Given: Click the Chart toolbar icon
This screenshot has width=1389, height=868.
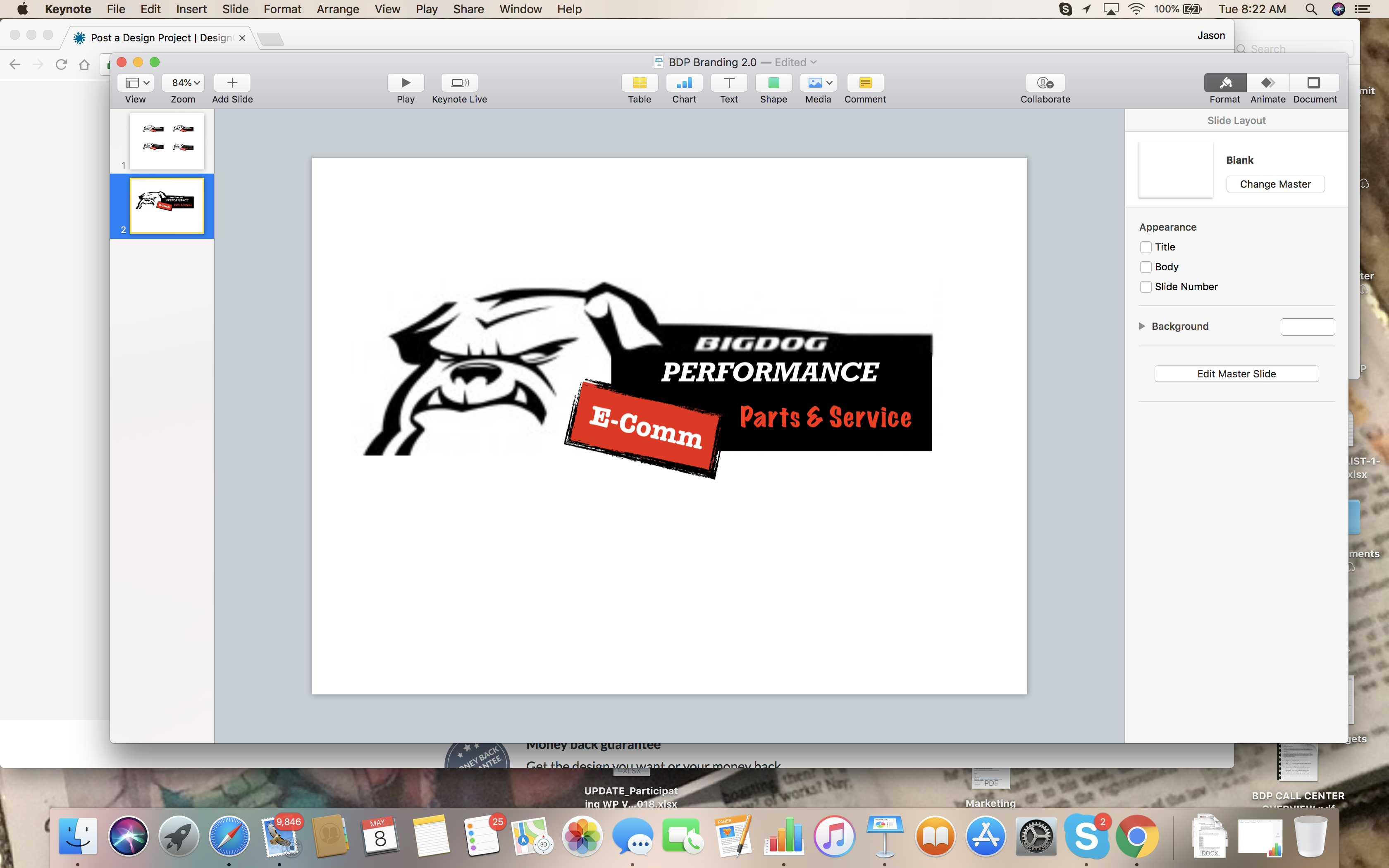Looking at the screenshot, I should click(684, 83).
